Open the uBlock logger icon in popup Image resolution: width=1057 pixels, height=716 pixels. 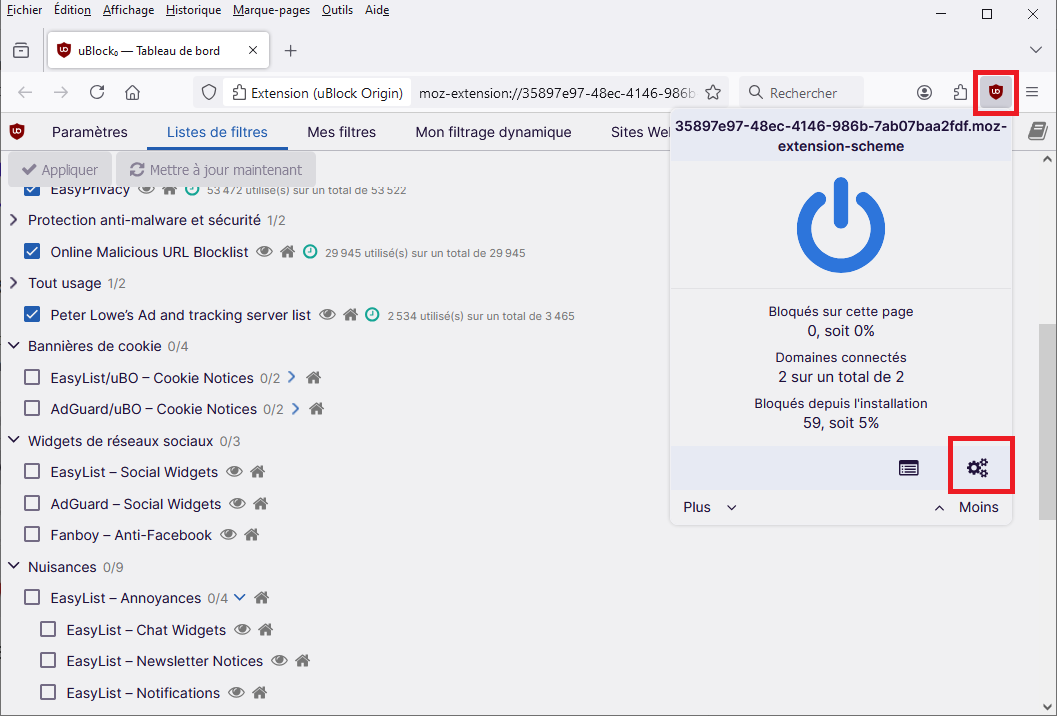[908, 467]
